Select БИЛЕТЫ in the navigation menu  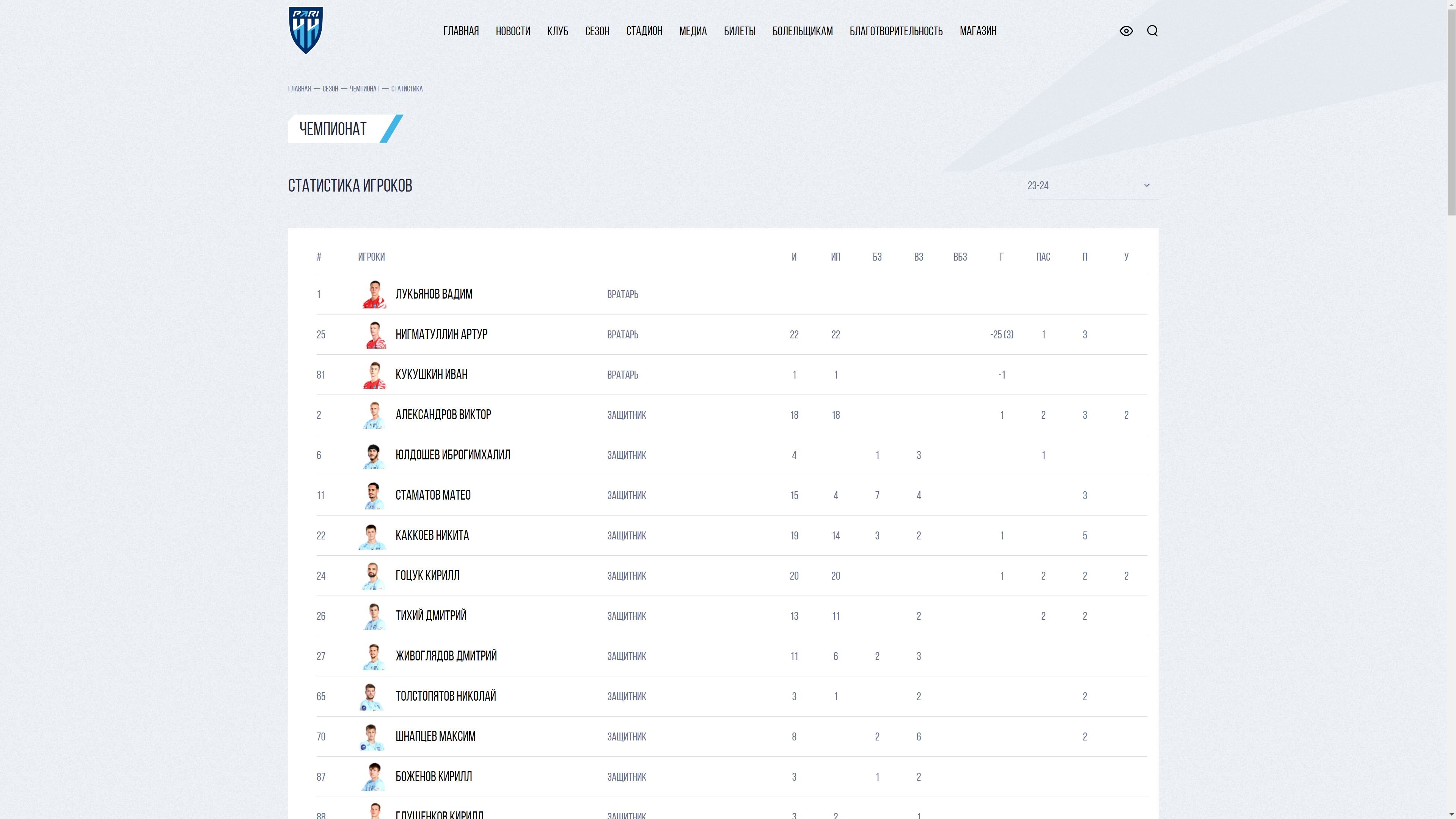pyautogui.click(x=740, y=31)
